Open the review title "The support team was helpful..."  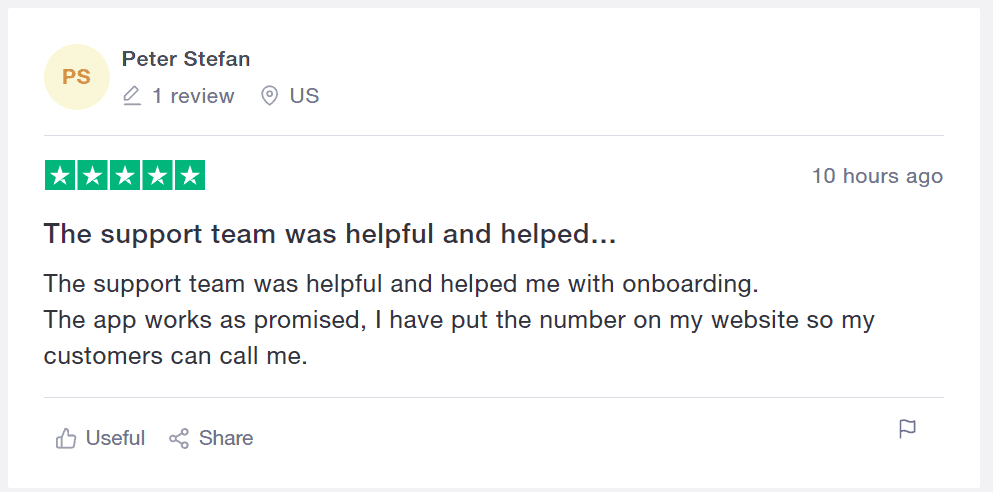point(329,235)
